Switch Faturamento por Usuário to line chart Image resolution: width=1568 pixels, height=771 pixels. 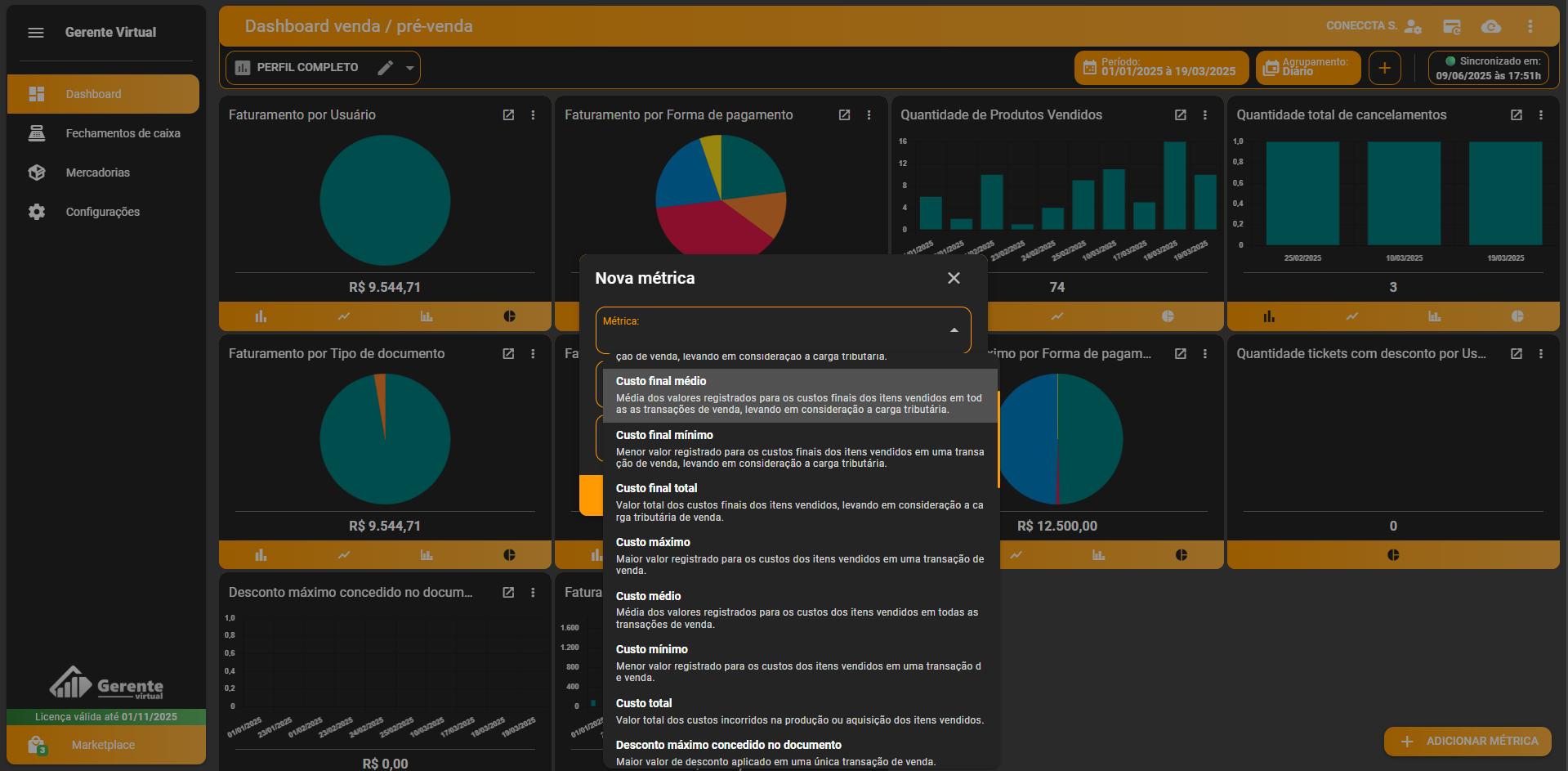click(x=344, y=316)
